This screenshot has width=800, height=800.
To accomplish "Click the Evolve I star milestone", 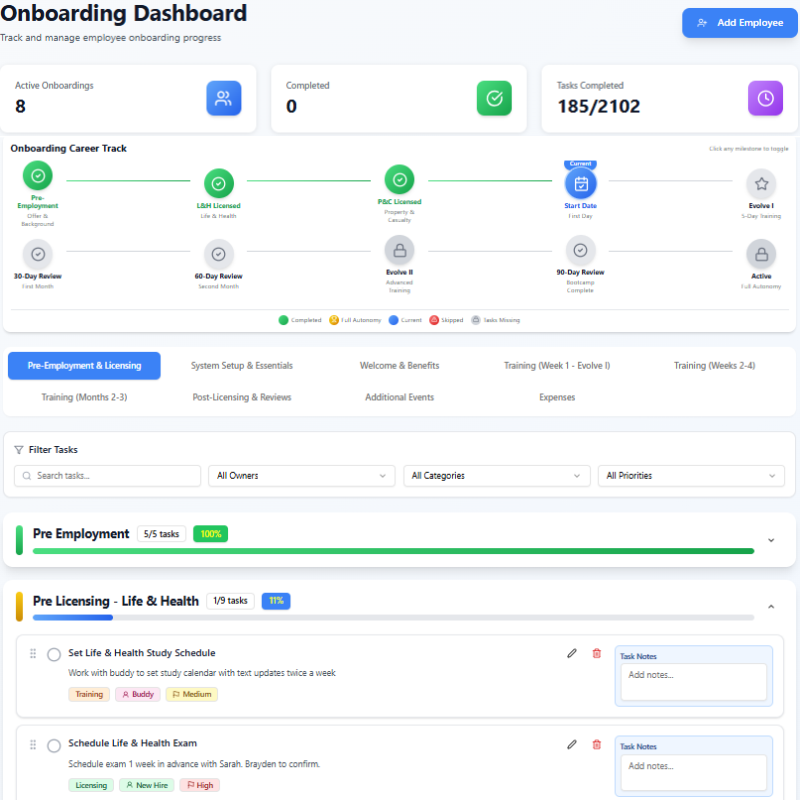I will click(761, 184).
